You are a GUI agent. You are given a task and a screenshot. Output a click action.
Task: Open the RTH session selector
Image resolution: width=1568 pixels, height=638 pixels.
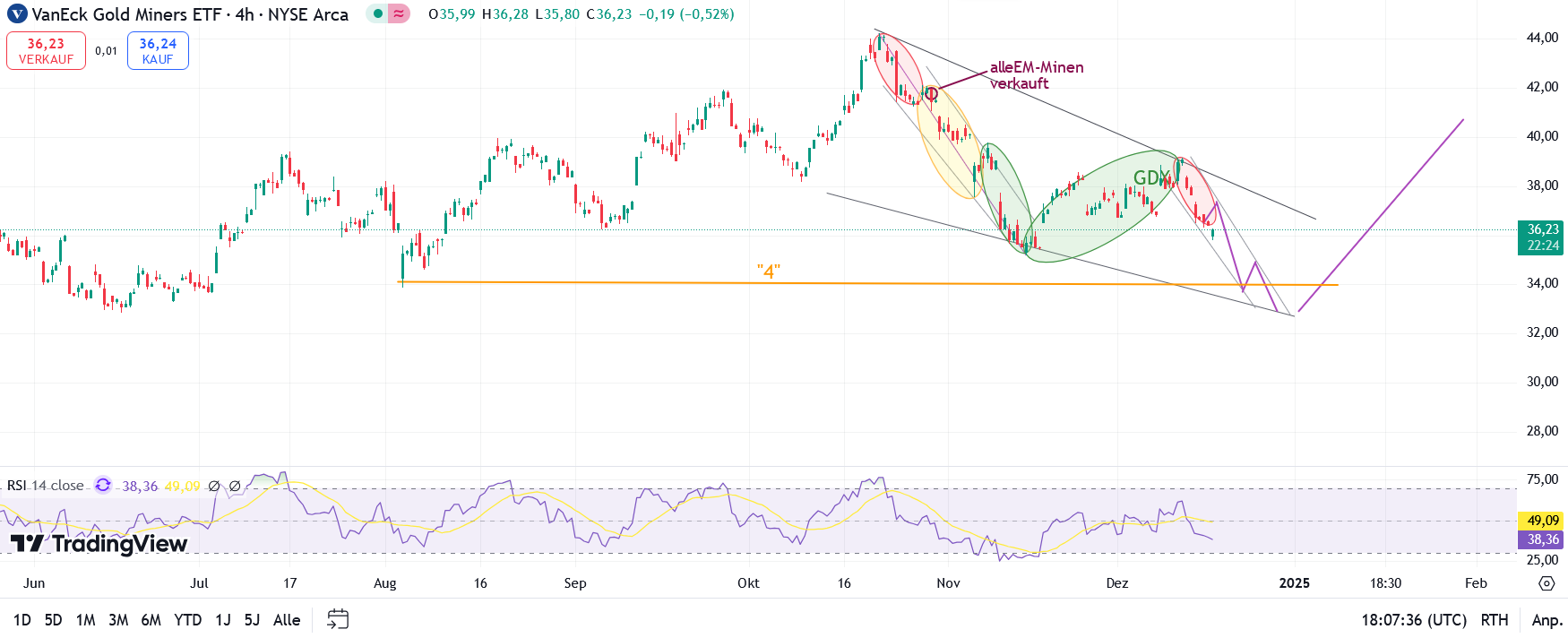click(1495, 620)
